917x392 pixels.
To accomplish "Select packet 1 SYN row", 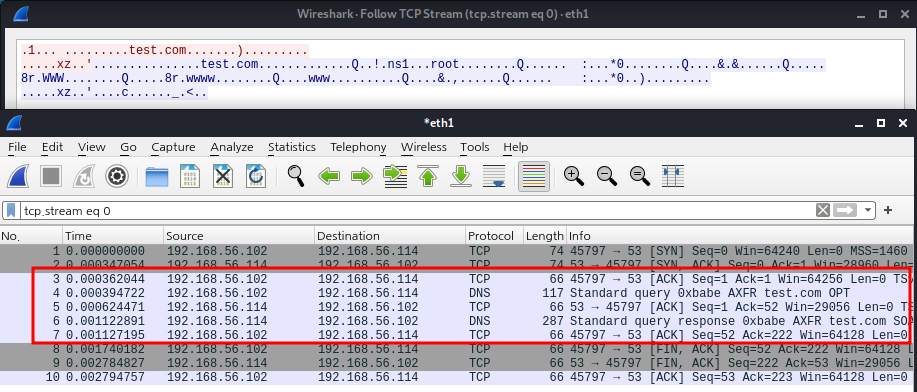I will [458, 251].
